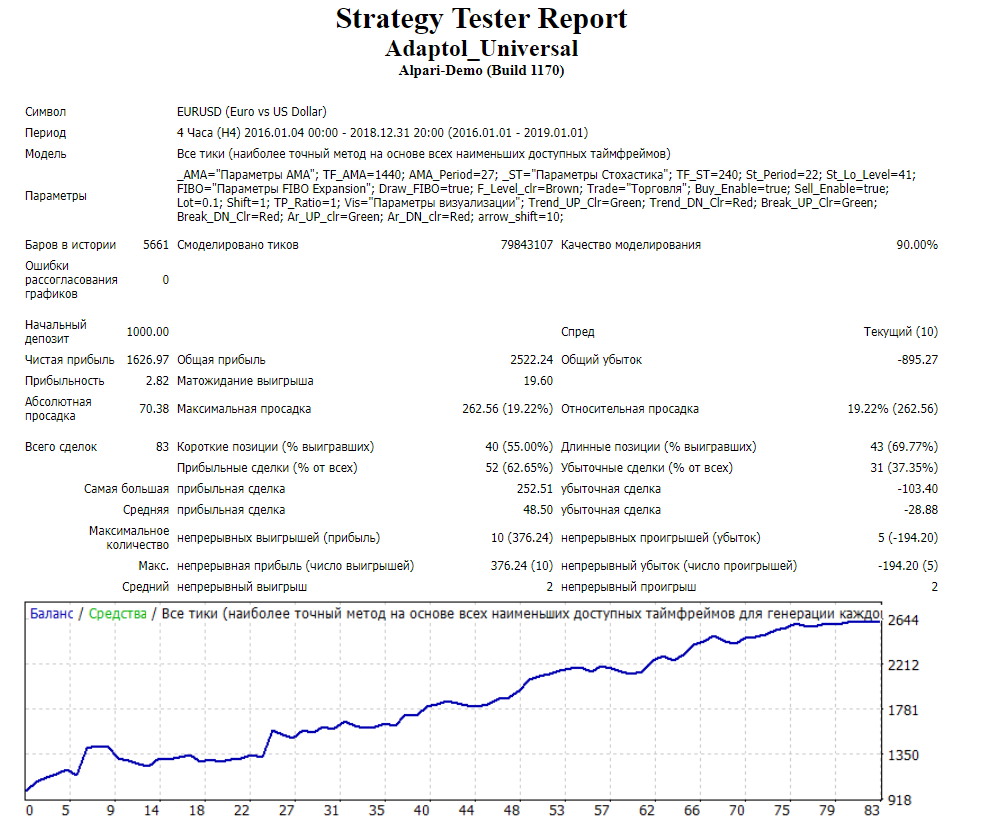Click the 2644 axis label on chart
Viewport: 985px width, 824px height.
click(x=903, y=621)
